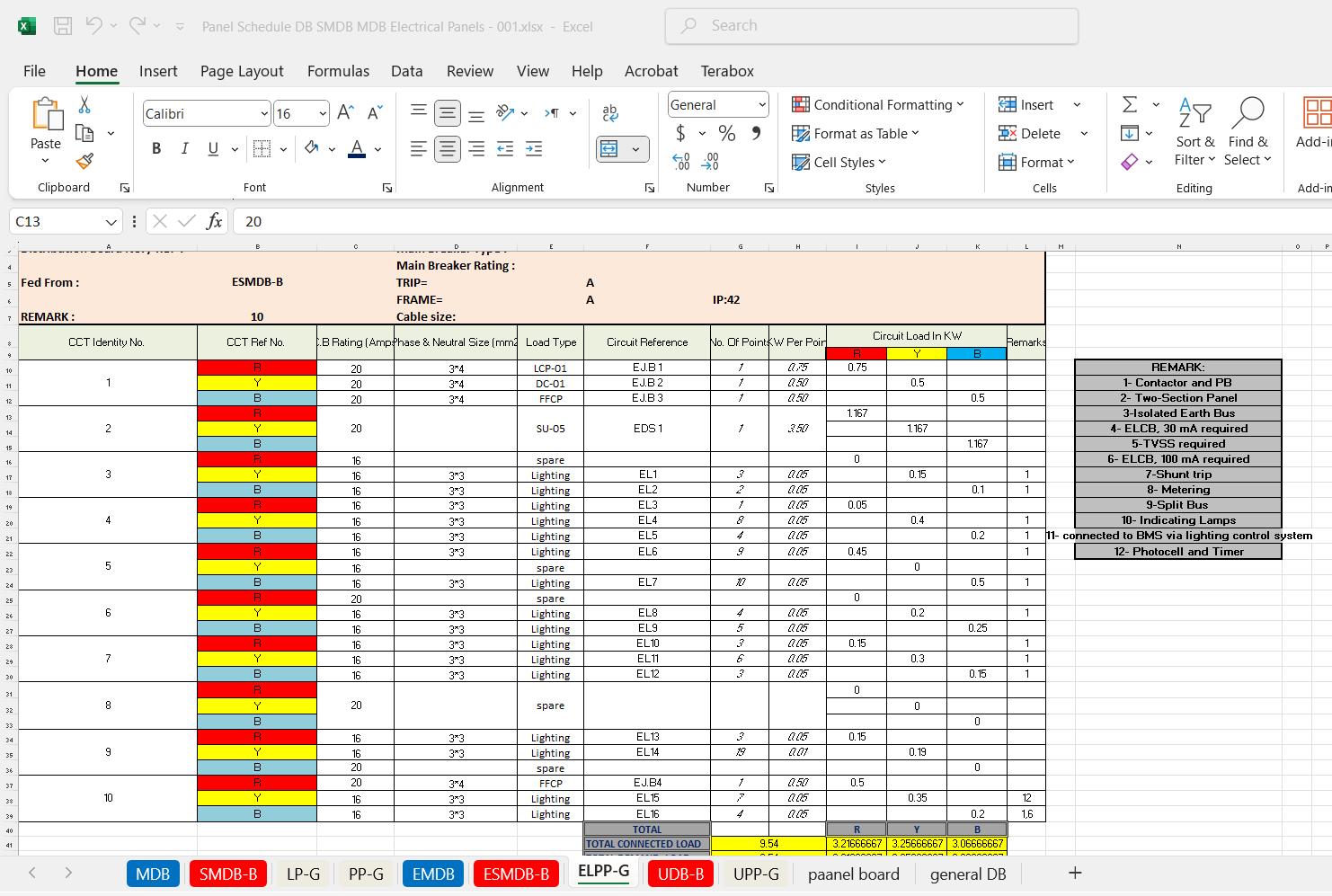Open the font size dropdown
The width and height of the screenshot is (1332, 896).
(323, 114)
